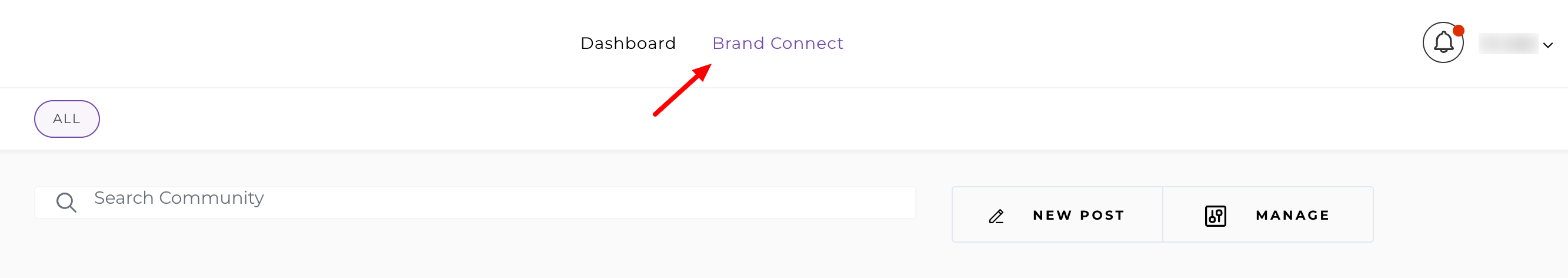The height and width of the screenshot is (278, 1568).
Task: Select the ALL filter pill
Action: 67,119
